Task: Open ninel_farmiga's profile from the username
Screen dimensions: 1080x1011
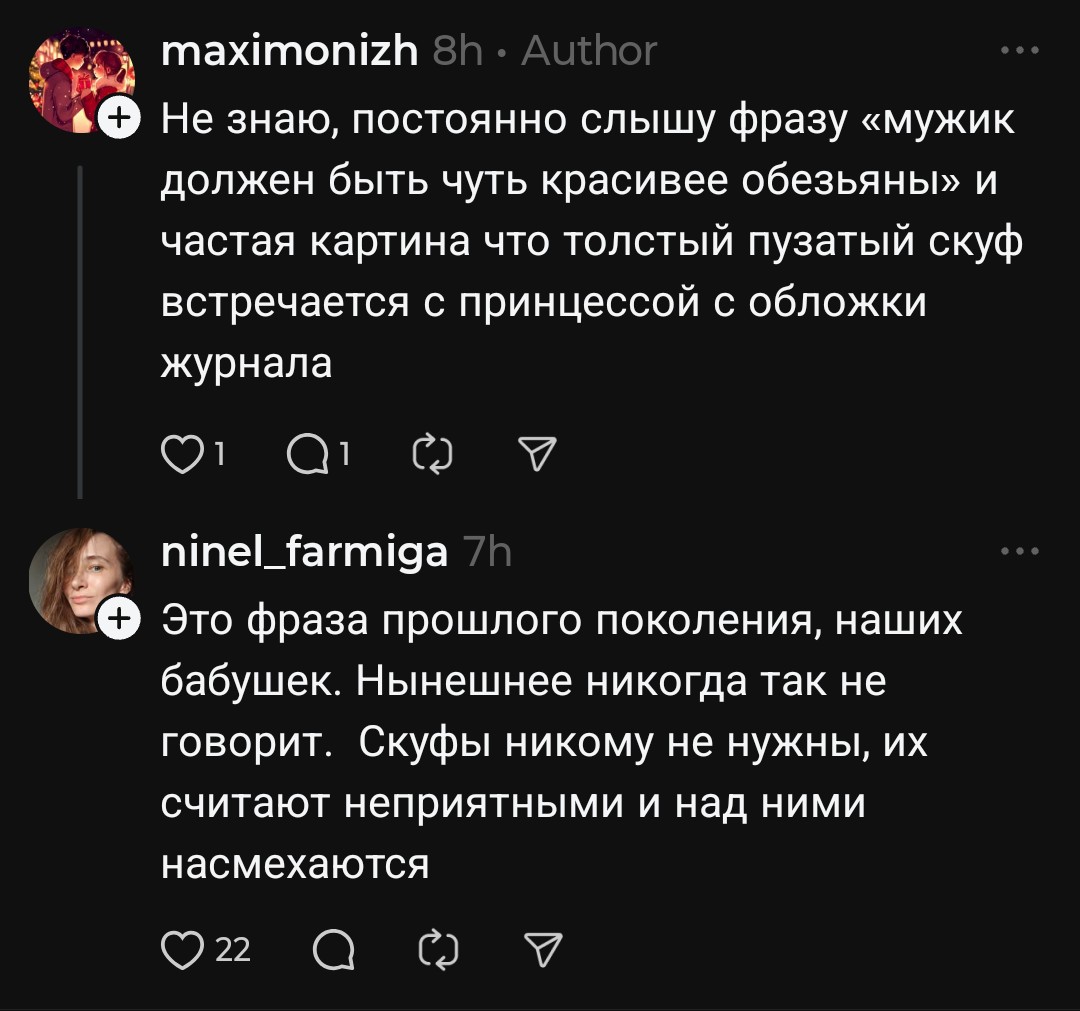Action: coord(305,552)
